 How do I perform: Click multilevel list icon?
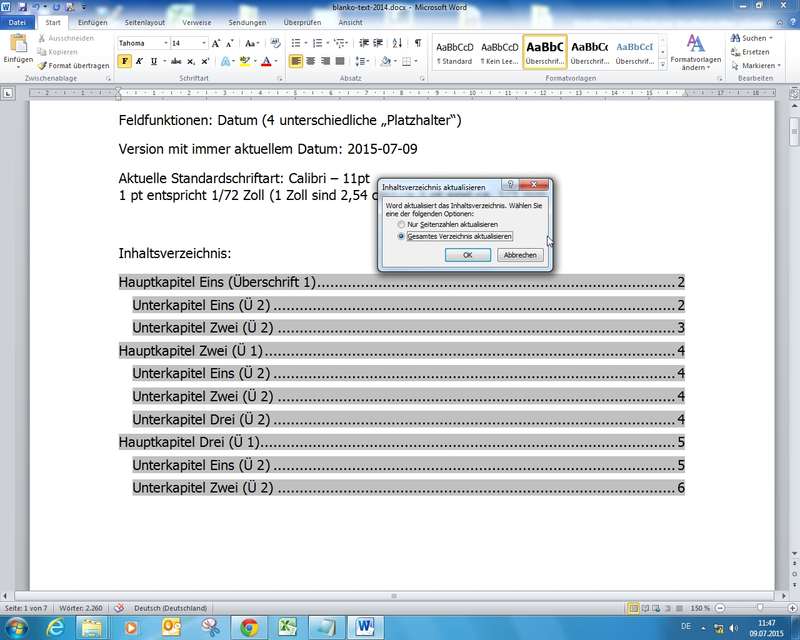pyautogui.click(x=340, y=43)
